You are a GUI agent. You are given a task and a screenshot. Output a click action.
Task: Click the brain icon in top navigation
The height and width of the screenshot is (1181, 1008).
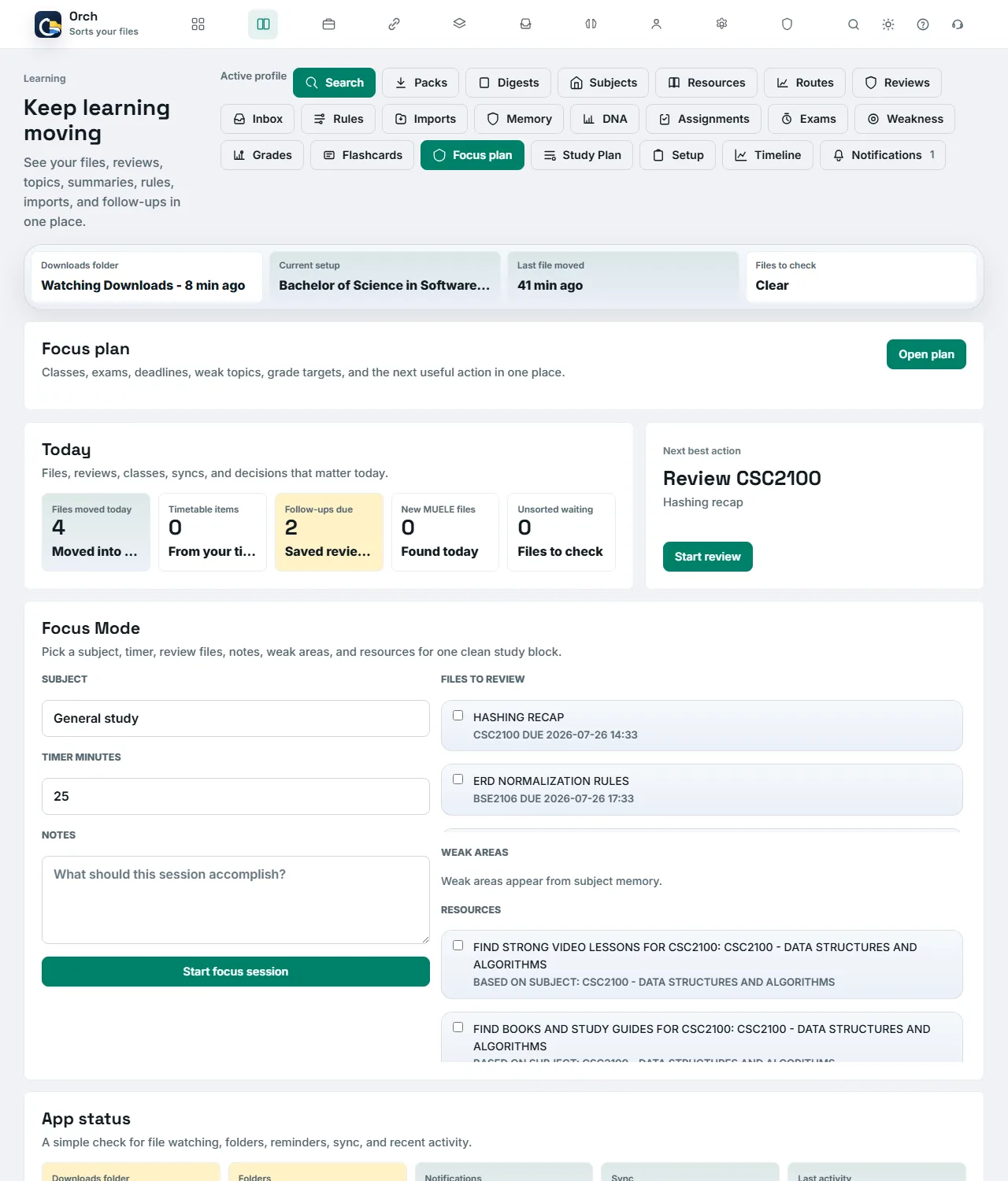(591, 24)
